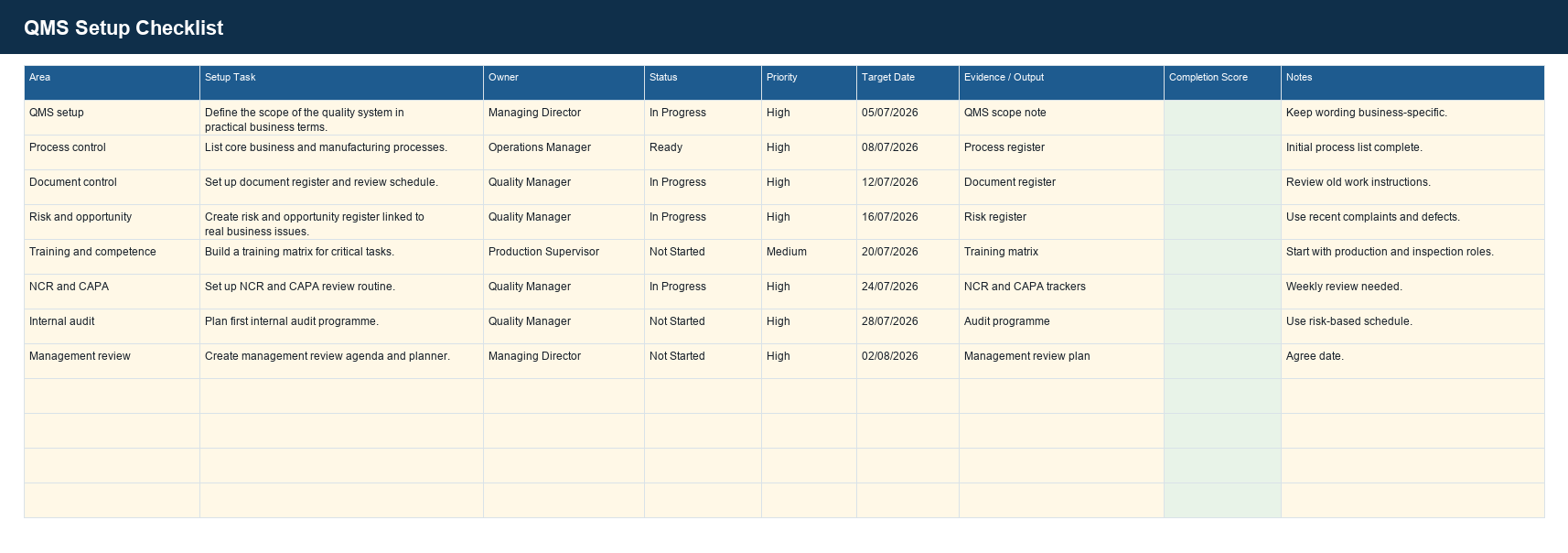The height and width of the screenshot is (553, 1568).
Task: Select target date 20/07/2026
Action: tap(908, 256)
